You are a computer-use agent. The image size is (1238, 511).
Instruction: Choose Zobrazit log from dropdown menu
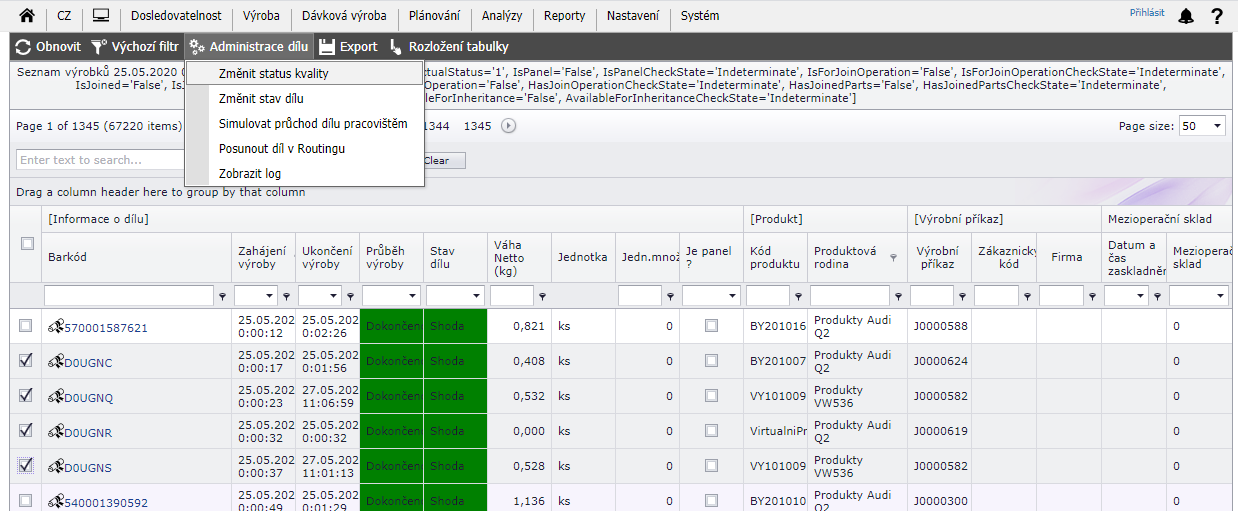249,174
